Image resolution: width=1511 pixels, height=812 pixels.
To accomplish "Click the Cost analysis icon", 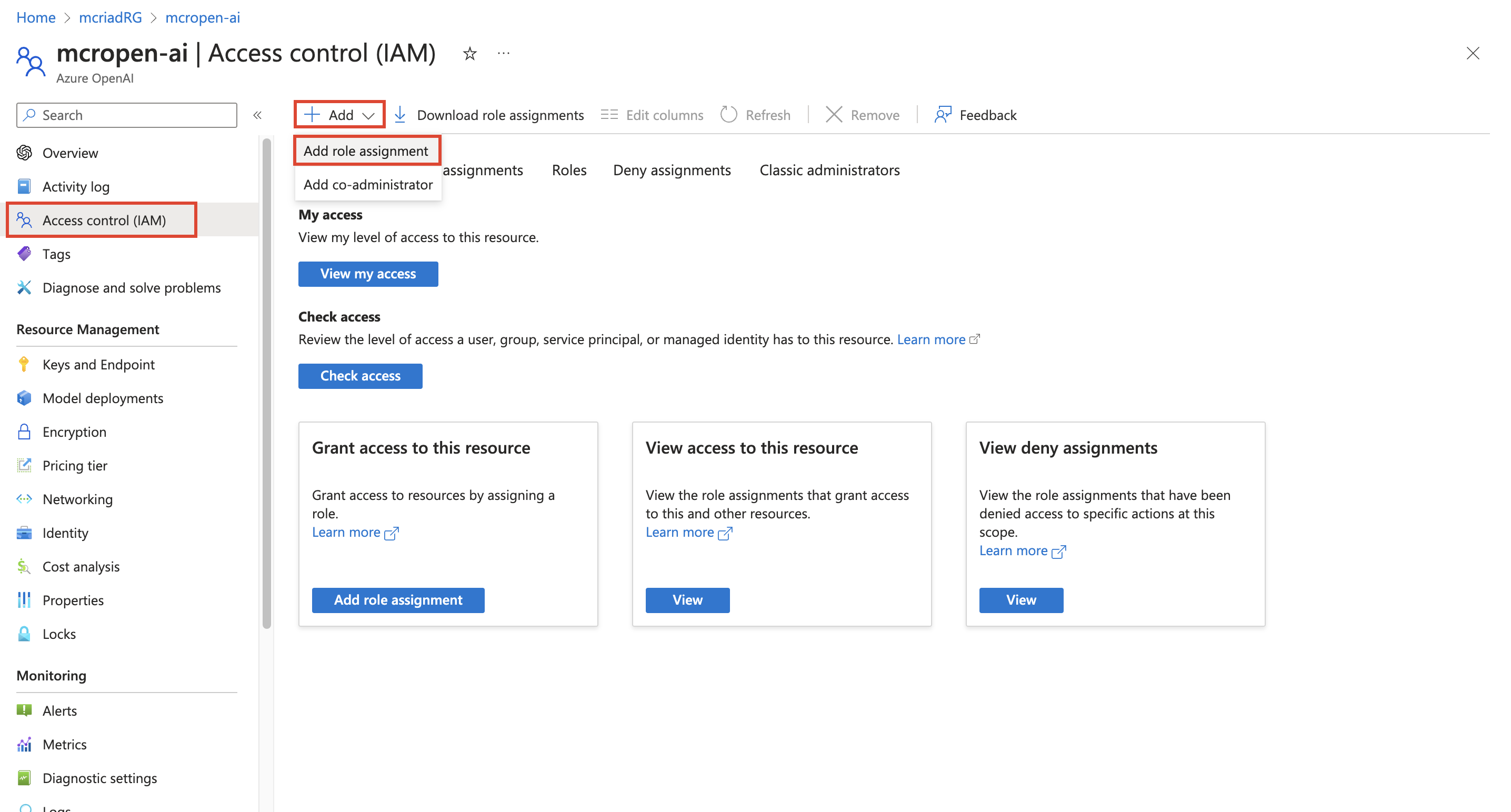I will (24, 566).
